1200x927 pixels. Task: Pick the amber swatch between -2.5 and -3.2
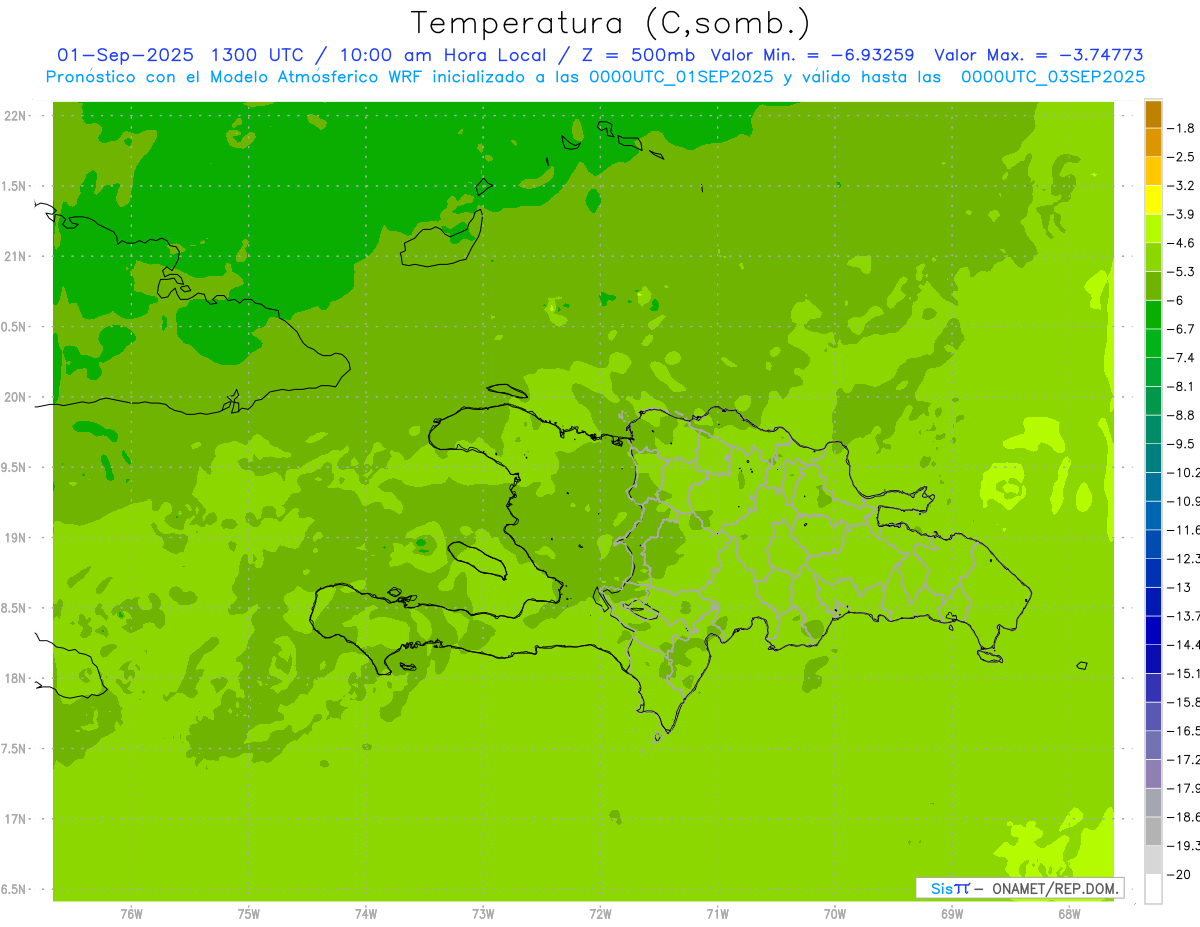(1153, 171)
